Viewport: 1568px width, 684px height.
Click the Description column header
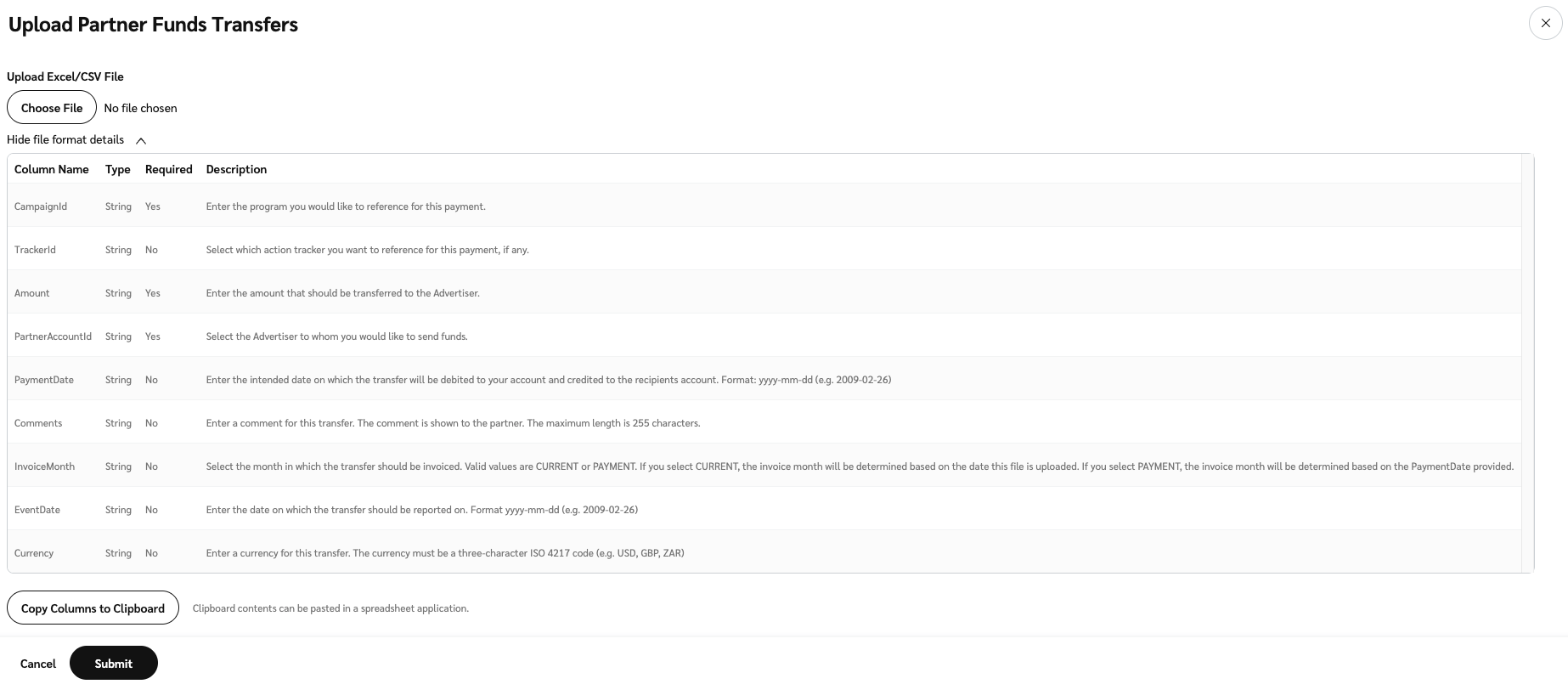click(x=236, y=169)
